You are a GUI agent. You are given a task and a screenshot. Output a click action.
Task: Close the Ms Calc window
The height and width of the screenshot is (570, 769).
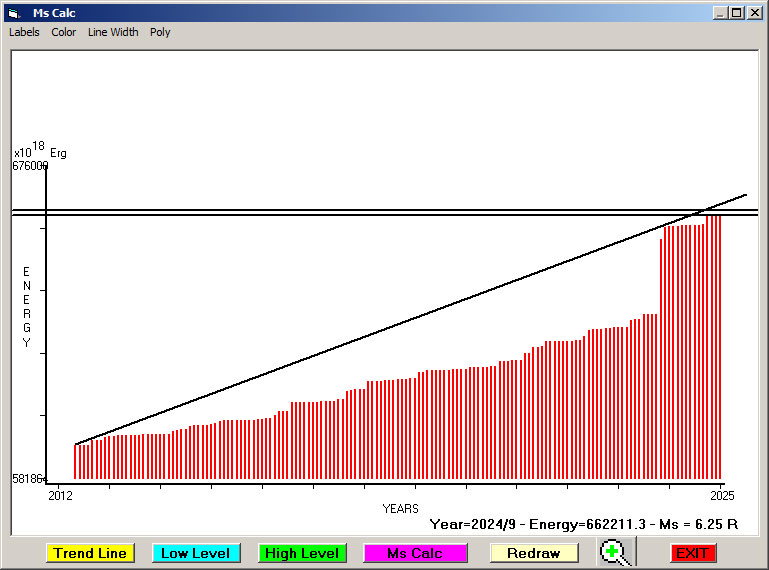(x=754, y=13)
